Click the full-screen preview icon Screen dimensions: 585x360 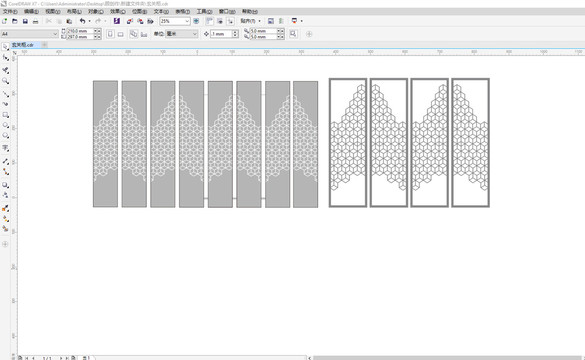pos(196,21)
